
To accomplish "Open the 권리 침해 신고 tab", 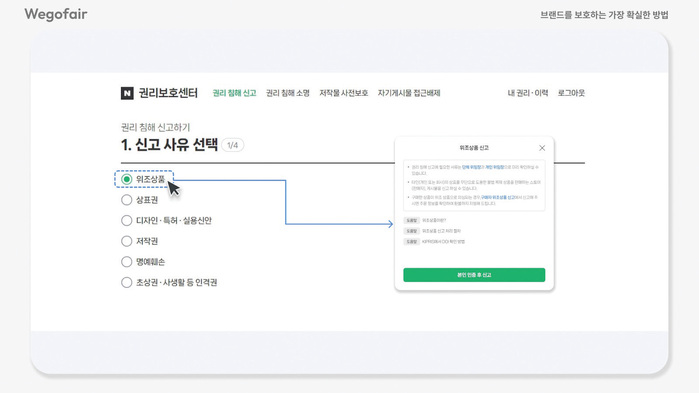I will 234,93.
